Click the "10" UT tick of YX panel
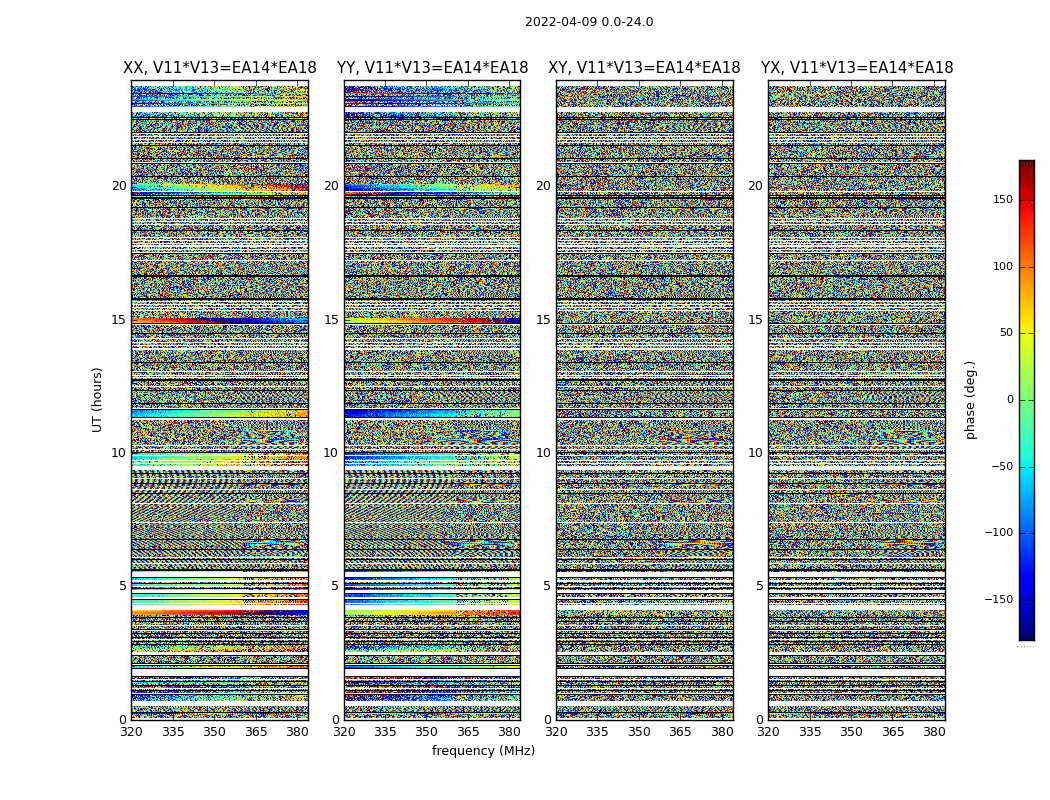The image size is (1050, 800). pyautogui.click(x=755, y=453)
